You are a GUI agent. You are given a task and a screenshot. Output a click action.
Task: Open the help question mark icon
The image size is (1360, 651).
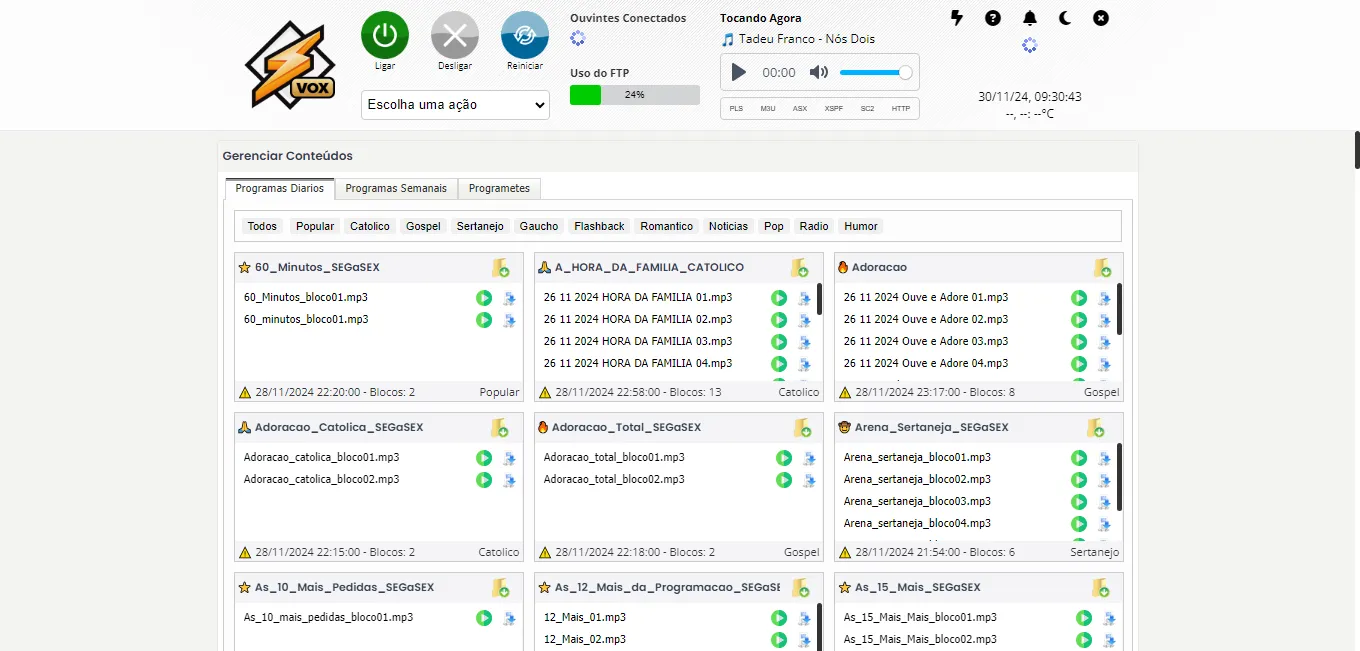tap(993, 18)
